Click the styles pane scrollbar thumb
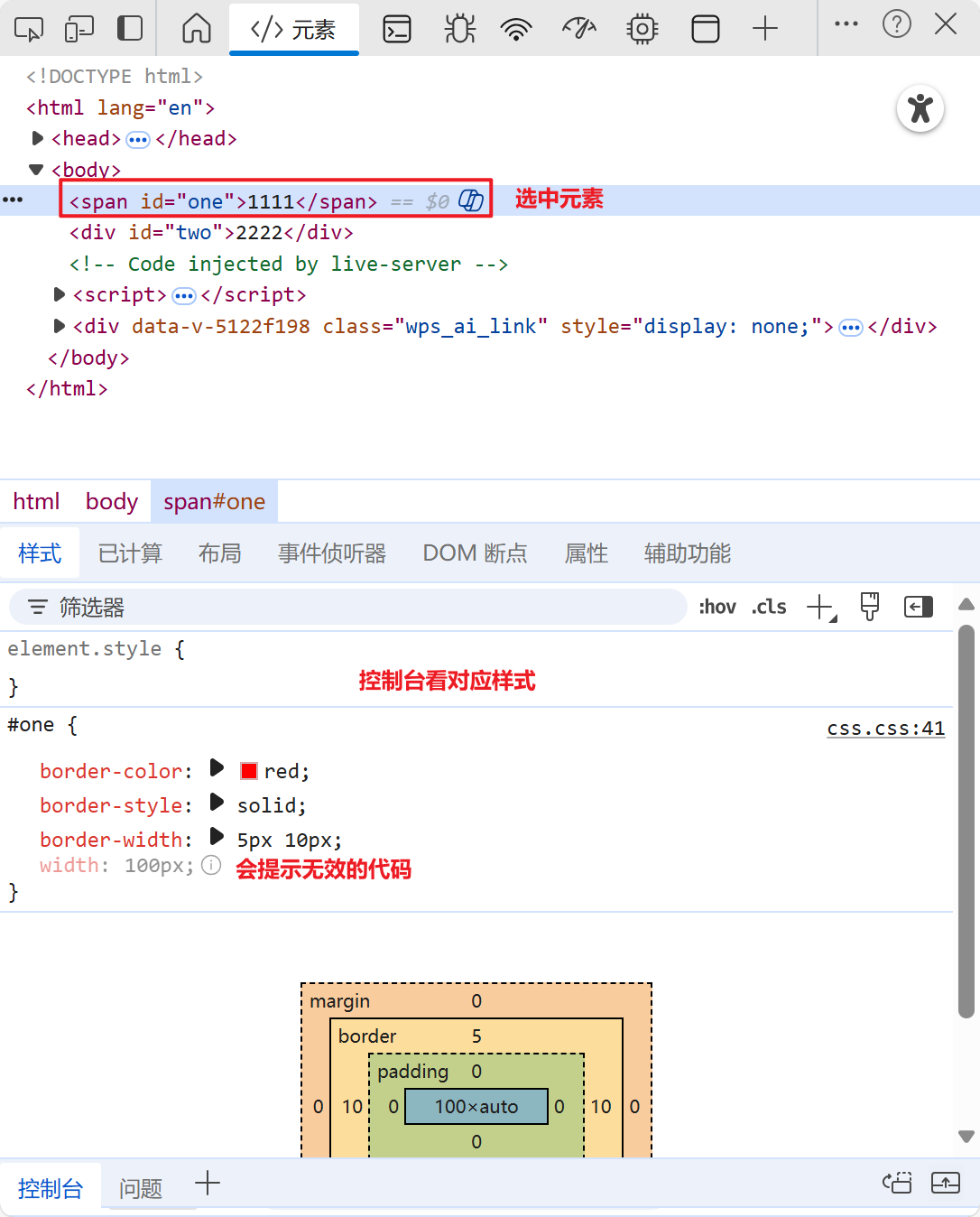This screenshot has width=980, height=1217. pyautogui.click(x=966, y=820)
